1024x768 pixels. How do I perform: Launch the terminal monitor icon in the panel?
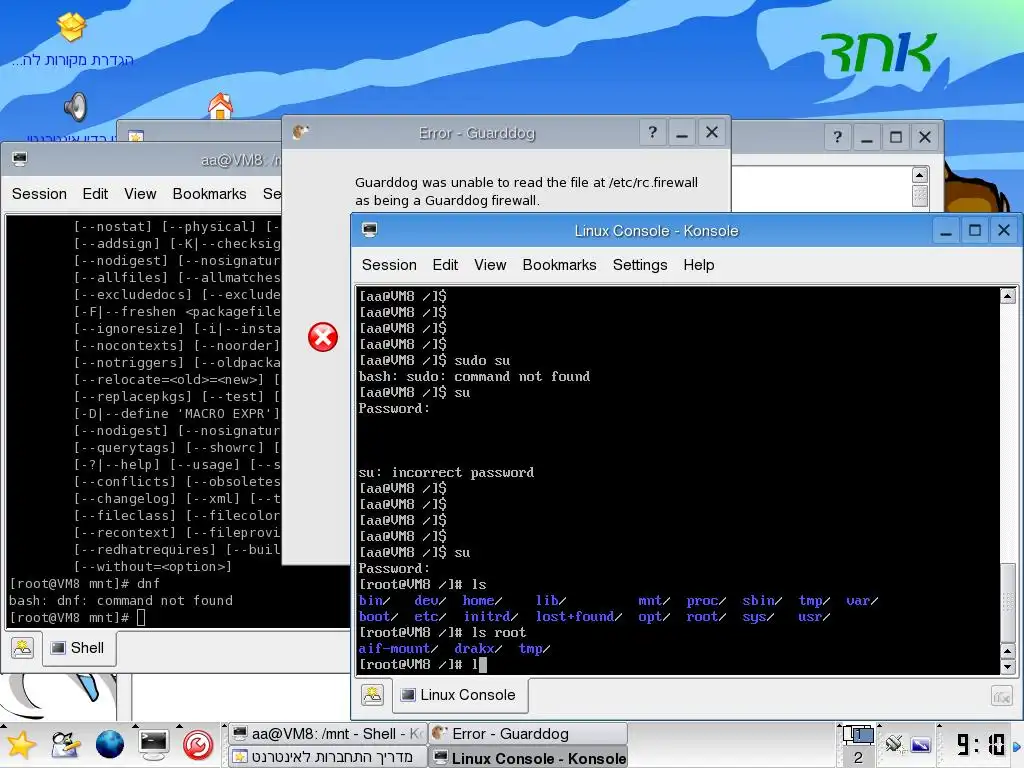click(154, 745)
